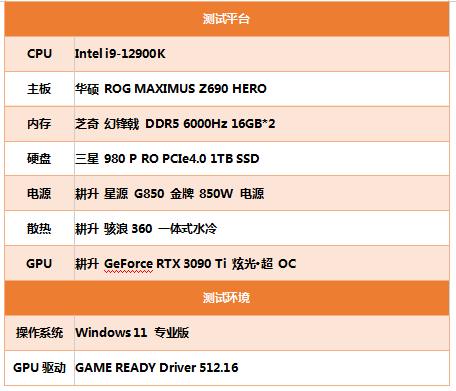Click the underlined GeForce word
456x391 pixels.
pos(129,264)
